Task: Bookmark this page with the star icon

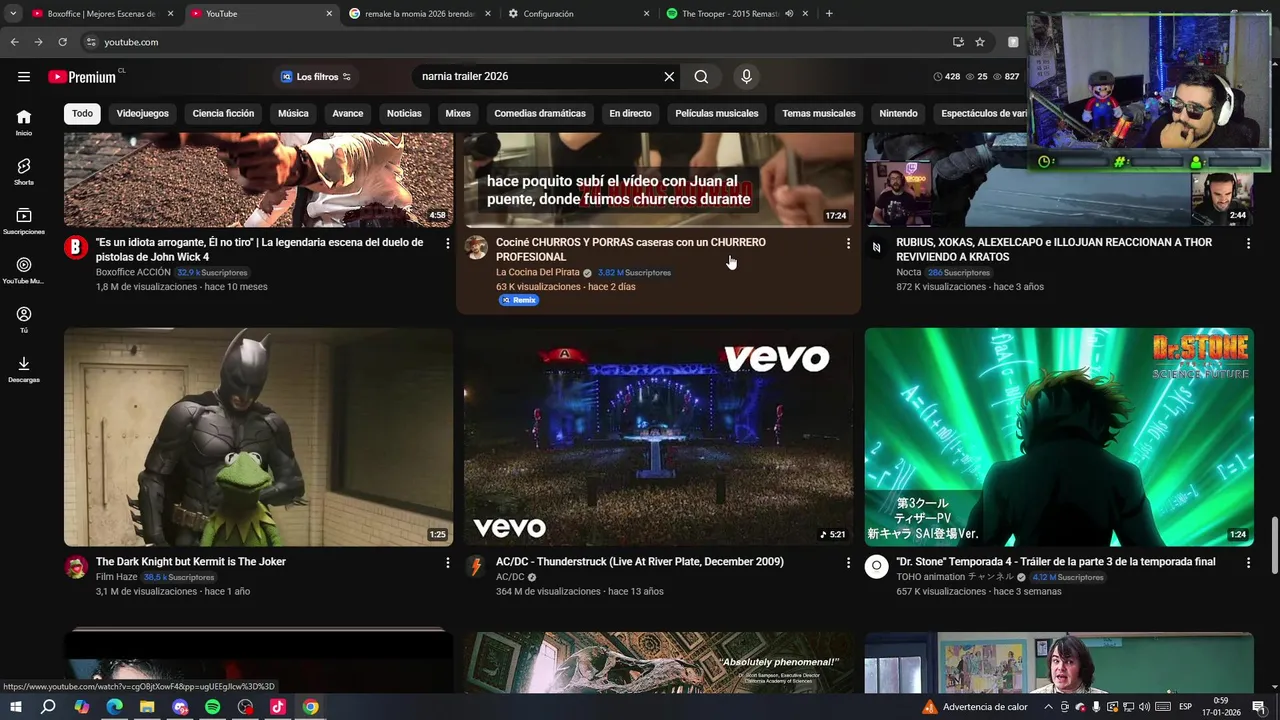Action: pos(980,42)
